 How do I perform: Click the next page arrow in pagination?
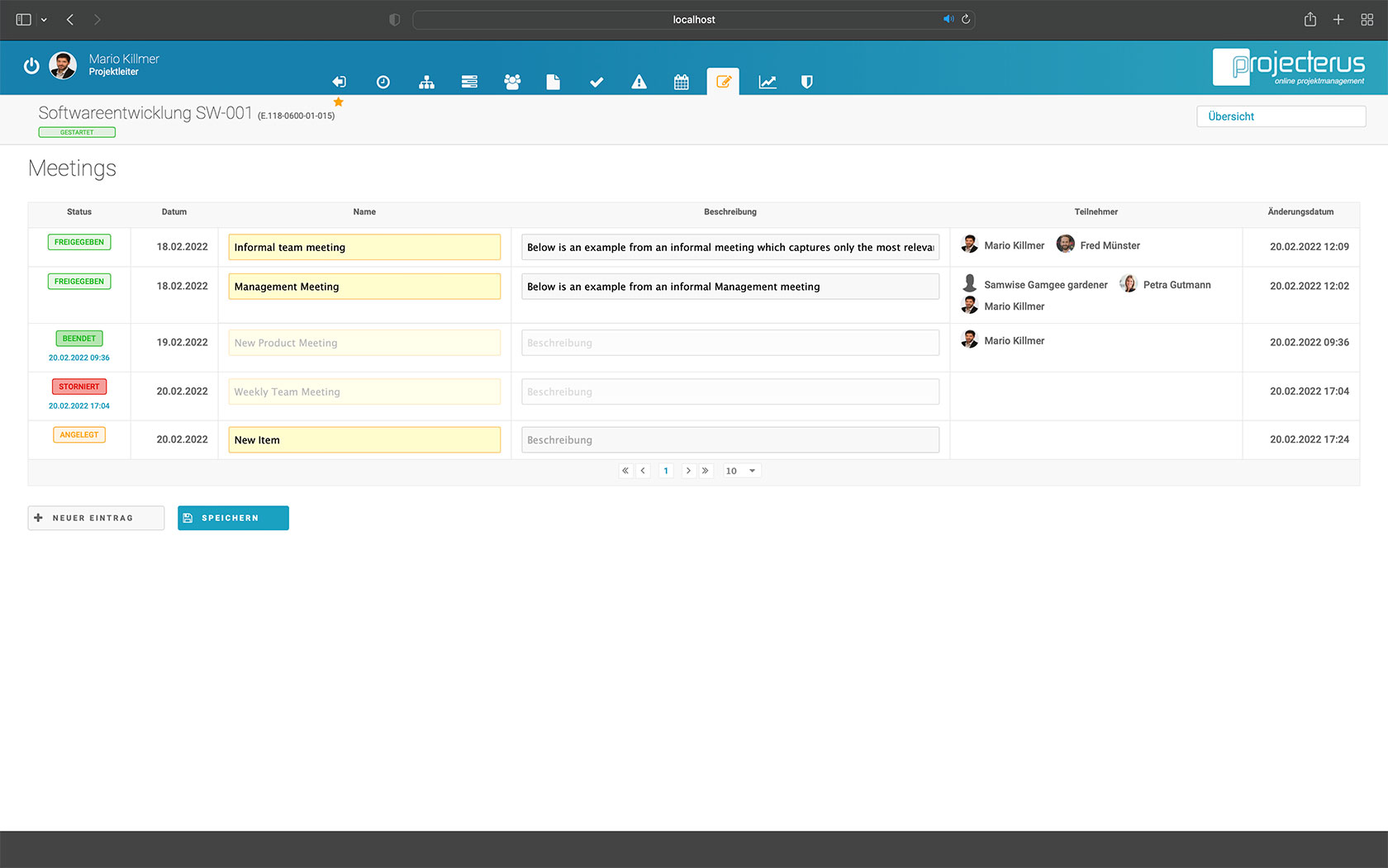pos(688,470)
